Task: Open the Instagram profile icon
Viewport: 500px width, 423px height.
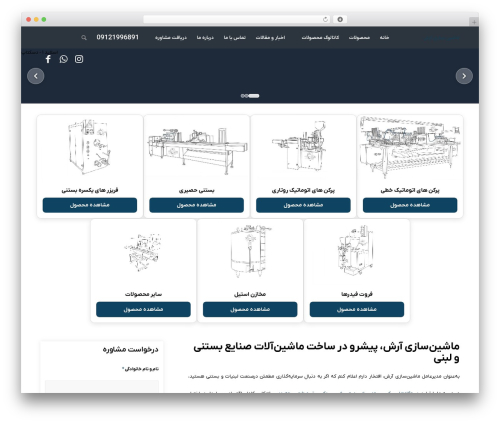Action: [x=79, y=59]
